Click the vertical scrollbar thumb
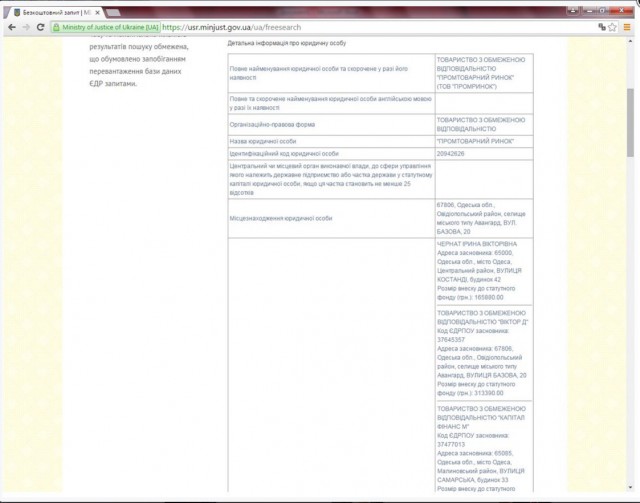 click(x=630, y=122)
